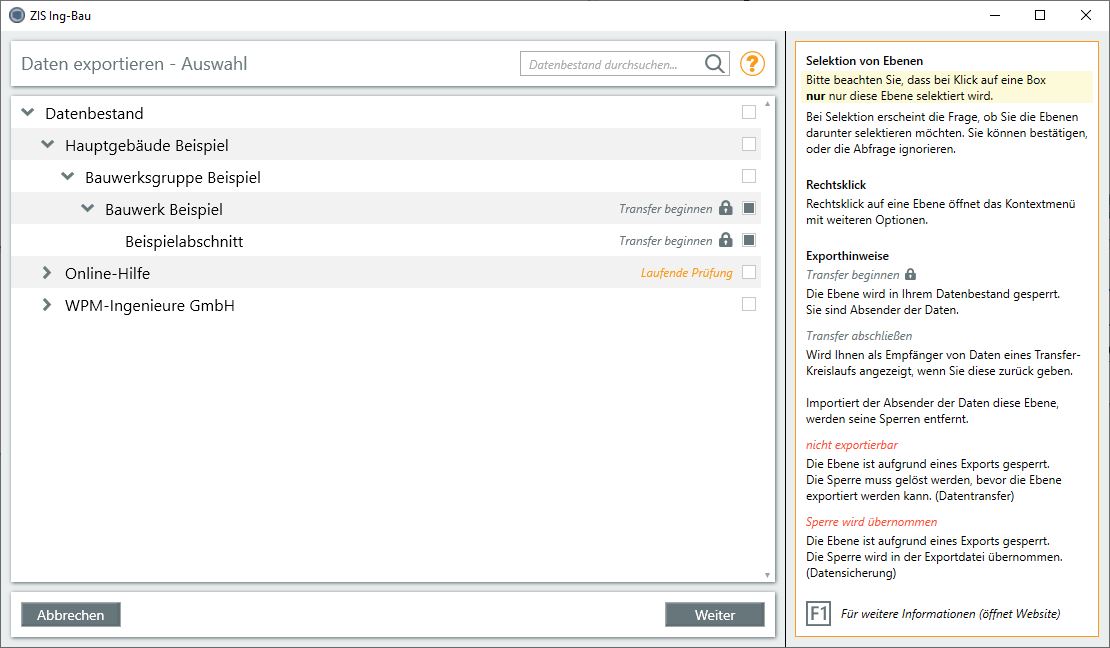Collapse the Bauwerksgruppe Beispiel node
This screenshot has width=1110, height=648.
[x=67, y=177]
